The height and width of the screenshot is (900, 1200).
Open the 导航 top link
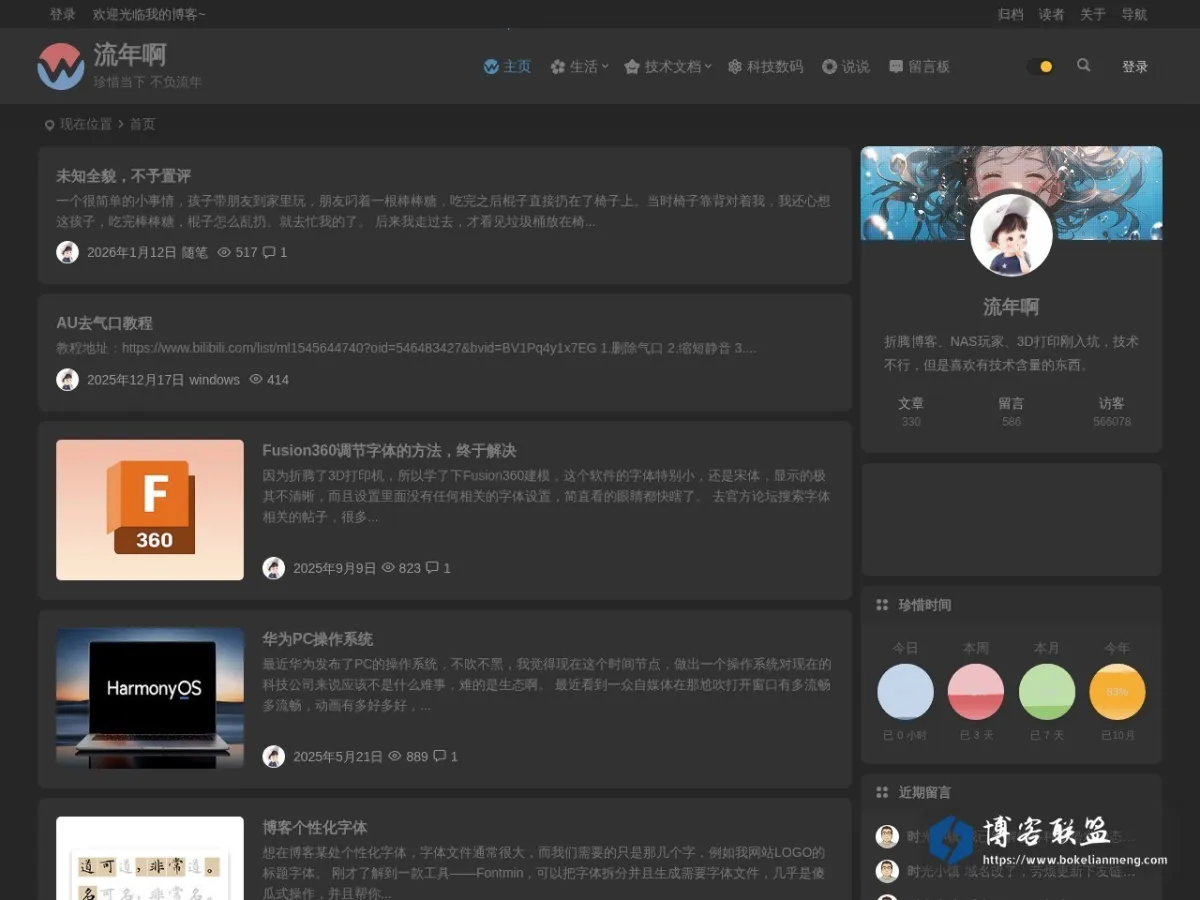coord(1134,14)
